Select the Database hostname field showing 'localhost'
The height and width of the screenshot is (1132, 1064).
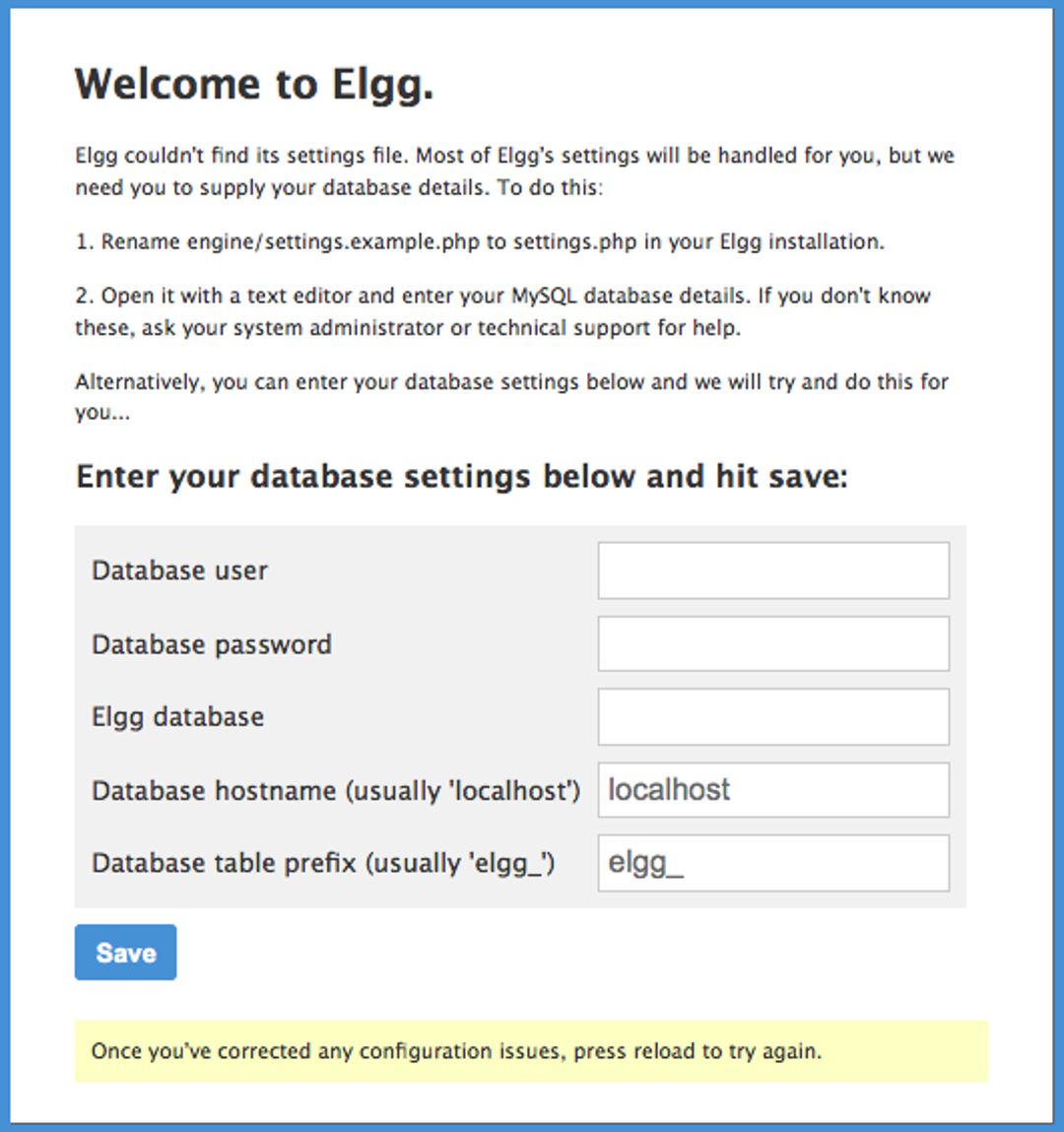click(771, 788)
